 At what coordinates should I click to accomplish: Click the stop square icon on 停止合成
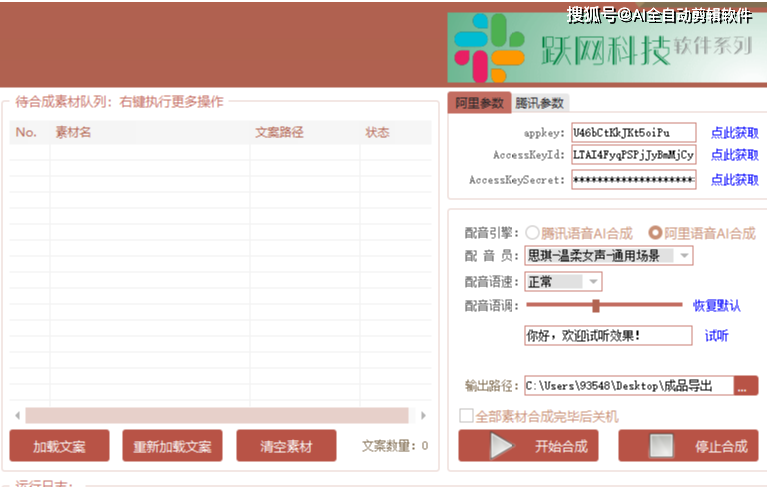tap(661, 445)
